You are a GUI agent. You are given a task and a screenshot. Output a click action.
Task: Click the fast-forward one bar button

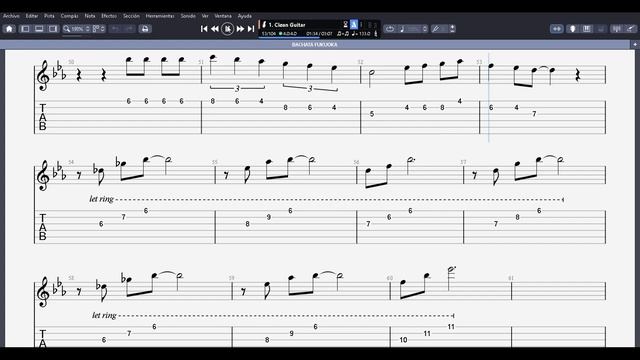pos(240,29)
